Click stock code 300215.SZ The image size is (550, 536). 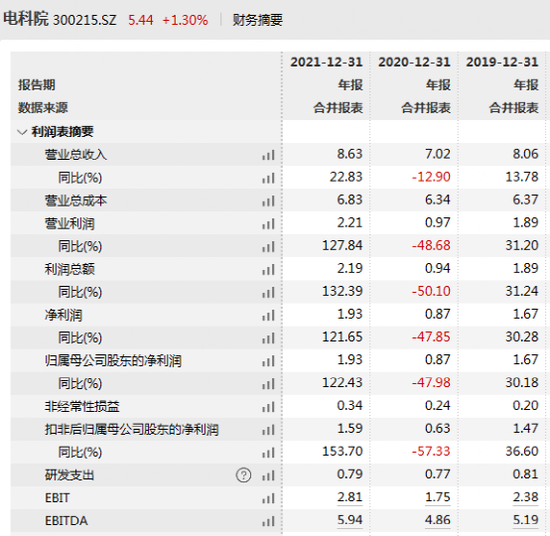coord(85,20)
